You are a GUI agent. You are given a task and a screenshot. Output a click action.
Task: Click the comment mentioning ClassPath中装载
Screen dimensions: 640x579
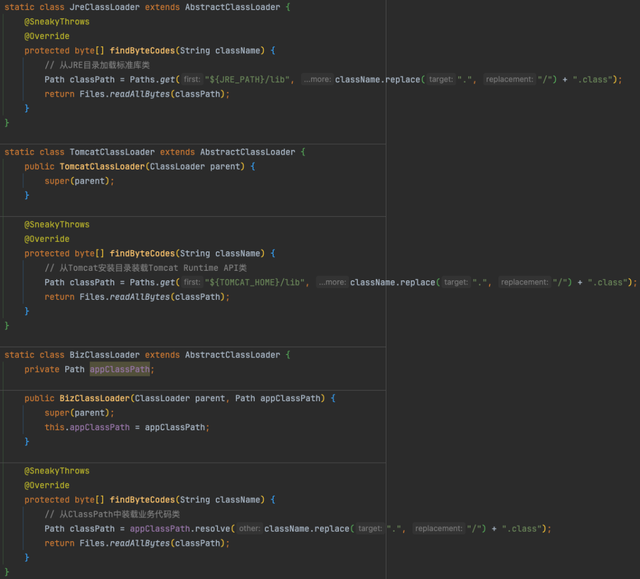point(112,514)
